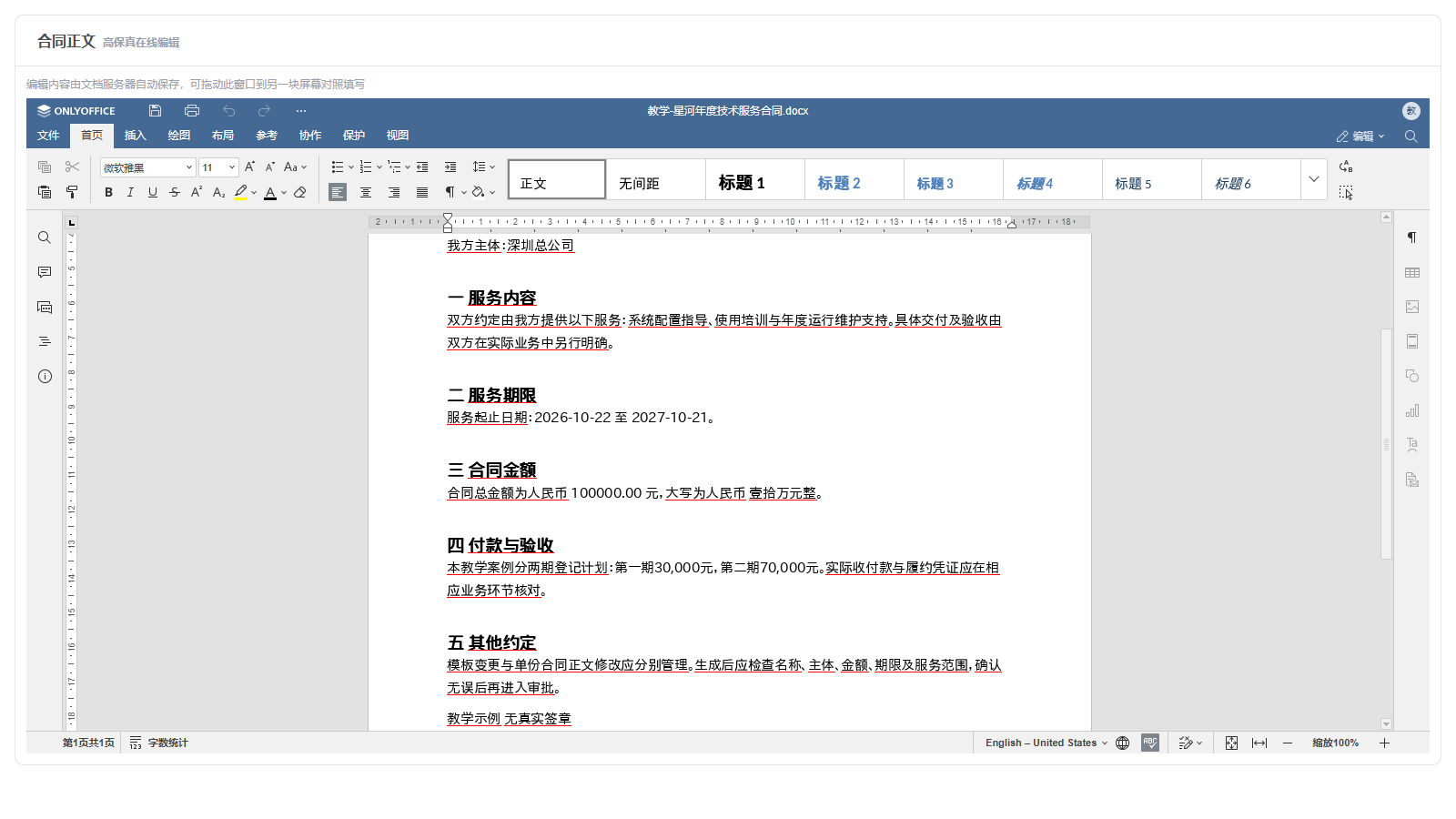Toggle bold formatting
Image resolution: width=1456 pixels, height=819 pixels.
tap(108, 192)
